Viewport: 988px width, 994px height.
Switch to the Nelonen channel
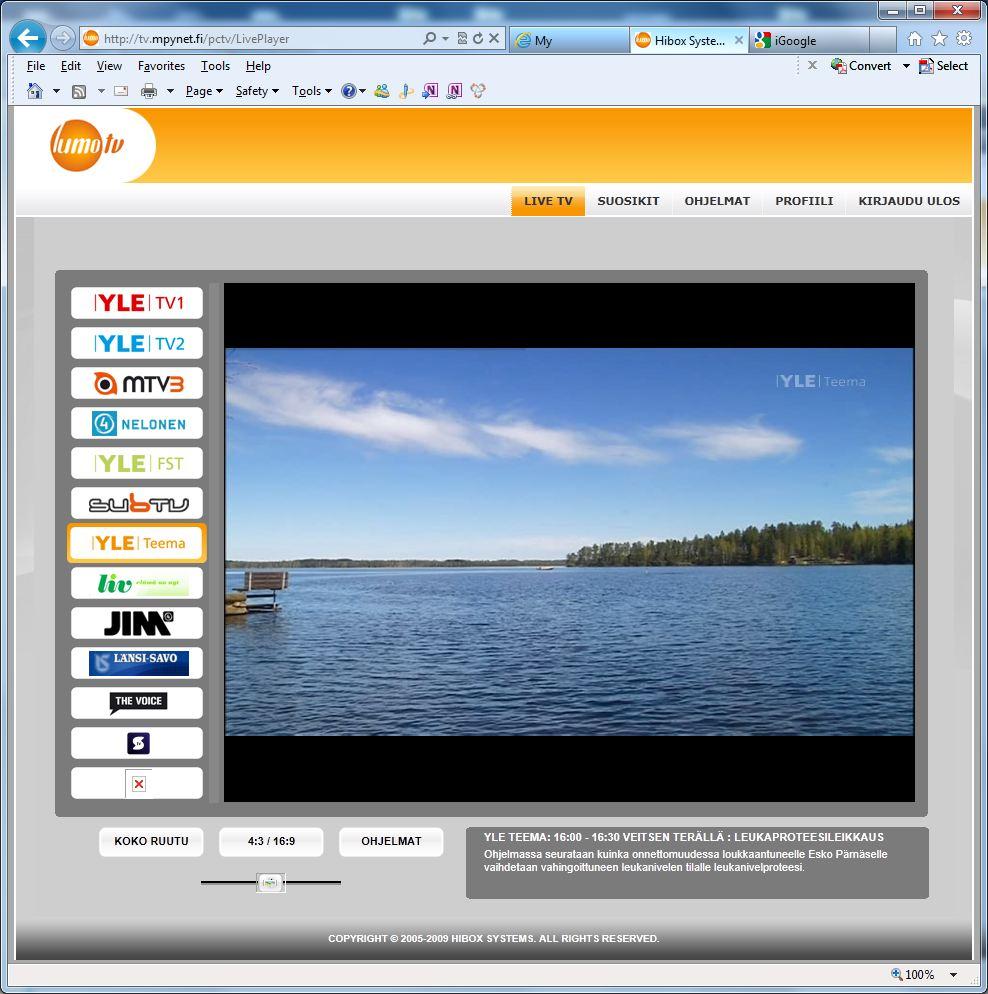137,423
